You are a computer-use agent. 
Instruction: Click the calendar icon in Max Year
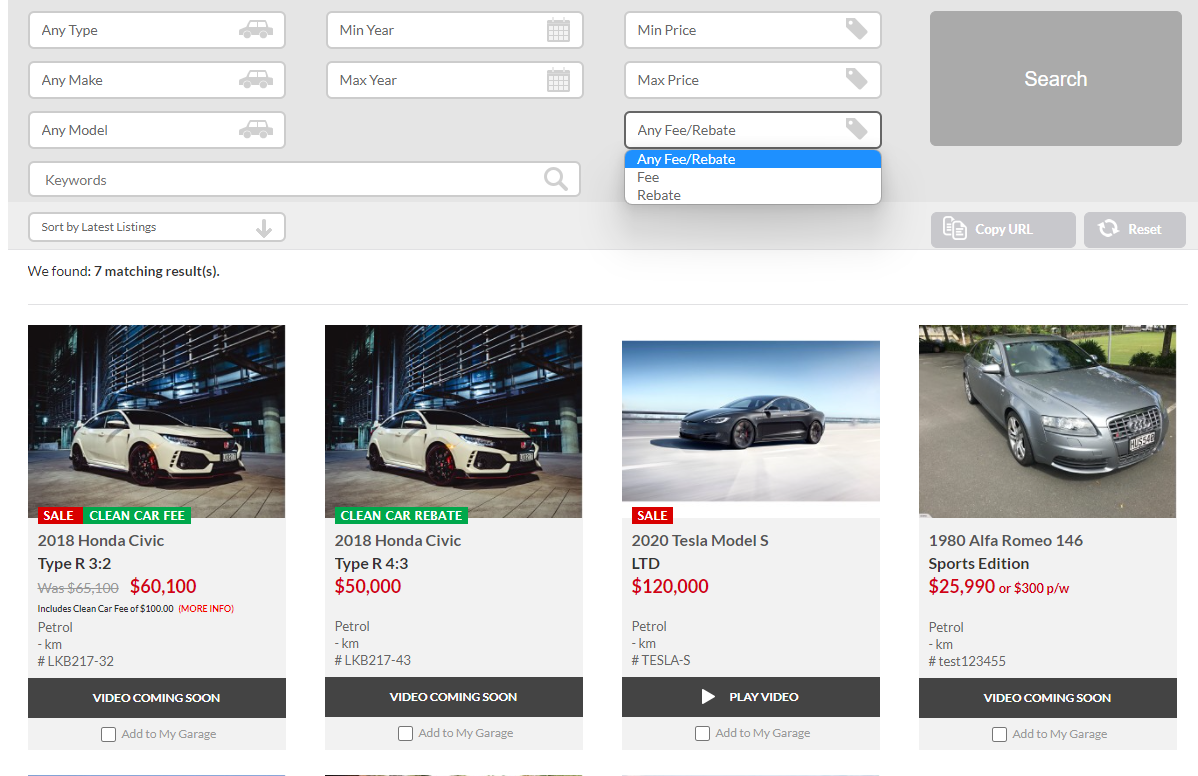[559, 80]
